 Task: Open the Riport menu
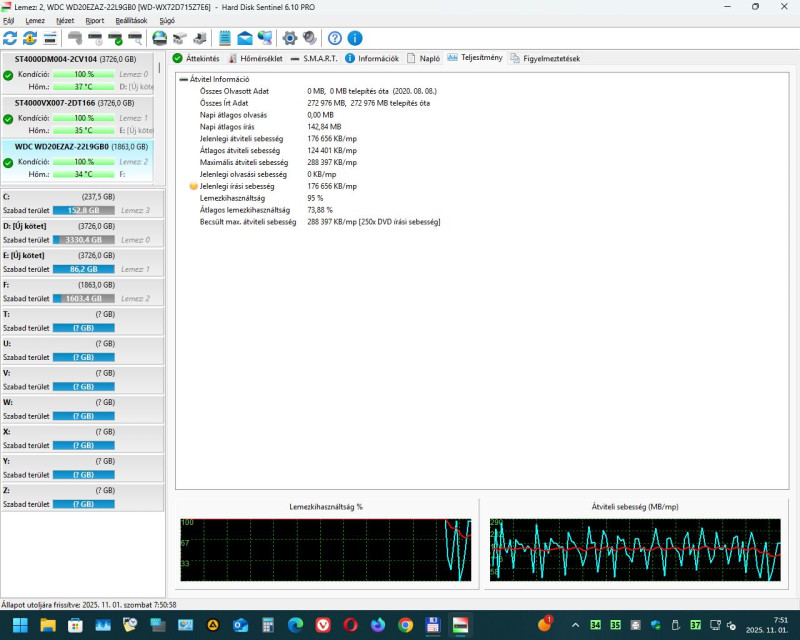95,20
